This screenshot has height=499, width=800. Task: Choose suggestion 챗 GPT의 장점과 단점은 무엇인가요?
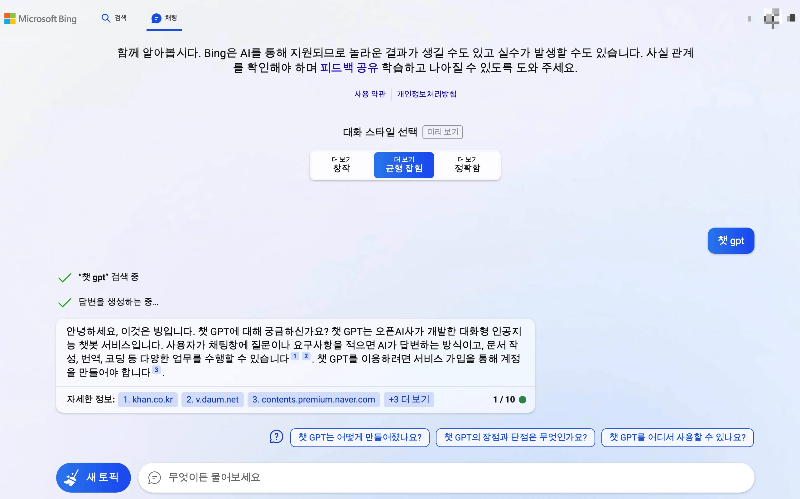tap(515, 437)
